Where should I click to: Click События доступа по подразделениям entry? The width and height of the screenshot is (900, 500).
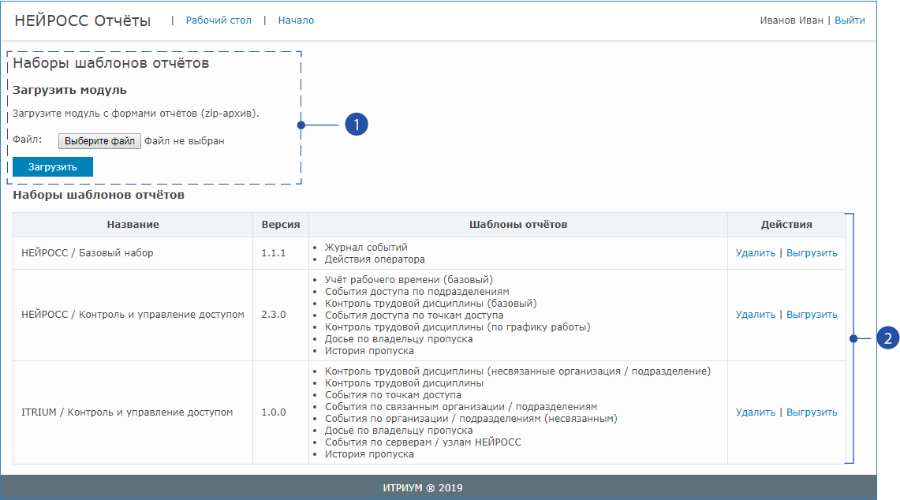tap(417, 292)
